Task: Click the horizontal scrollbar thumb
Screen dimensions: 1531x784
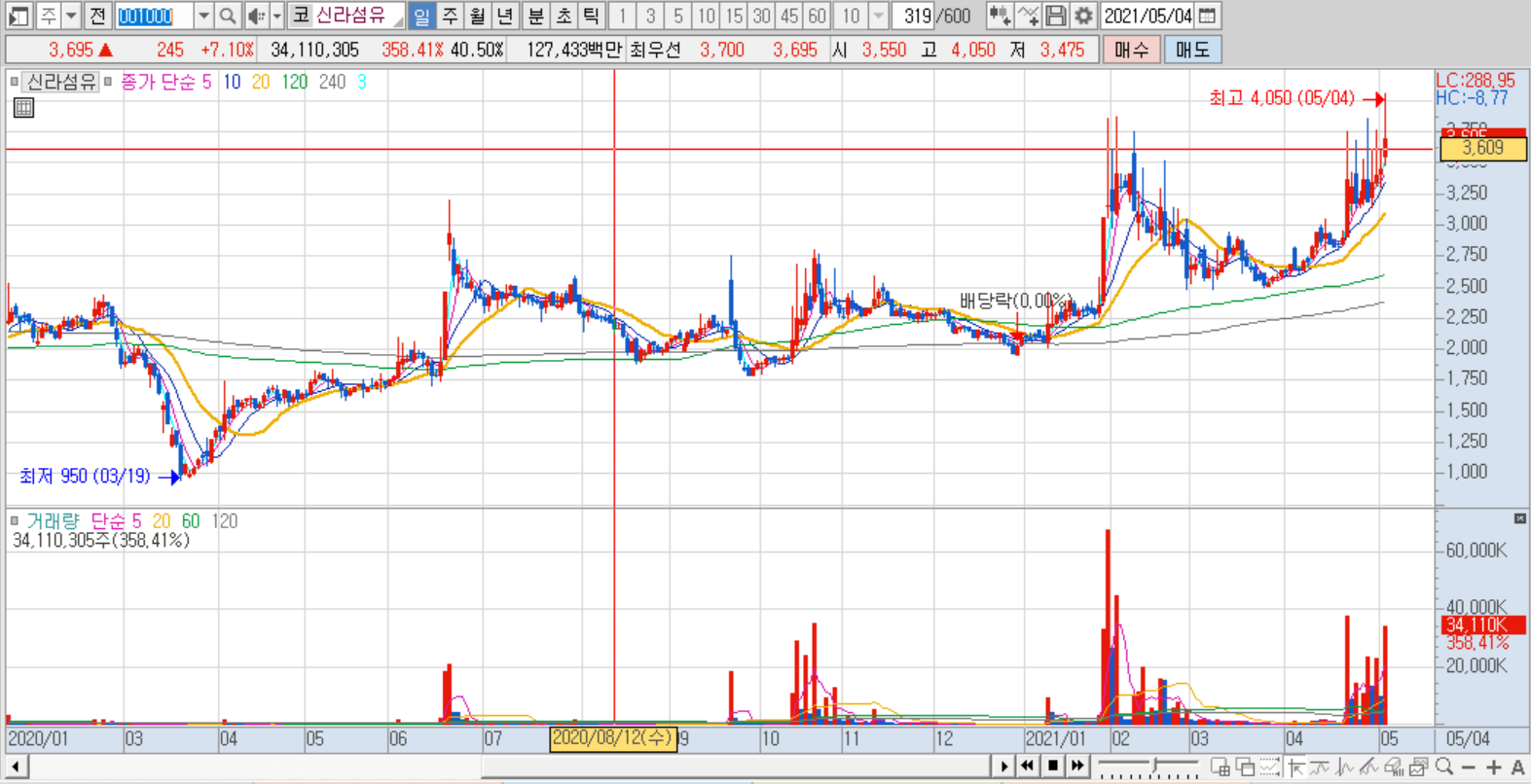Action: pyautogui.click(x=736, y=766)
